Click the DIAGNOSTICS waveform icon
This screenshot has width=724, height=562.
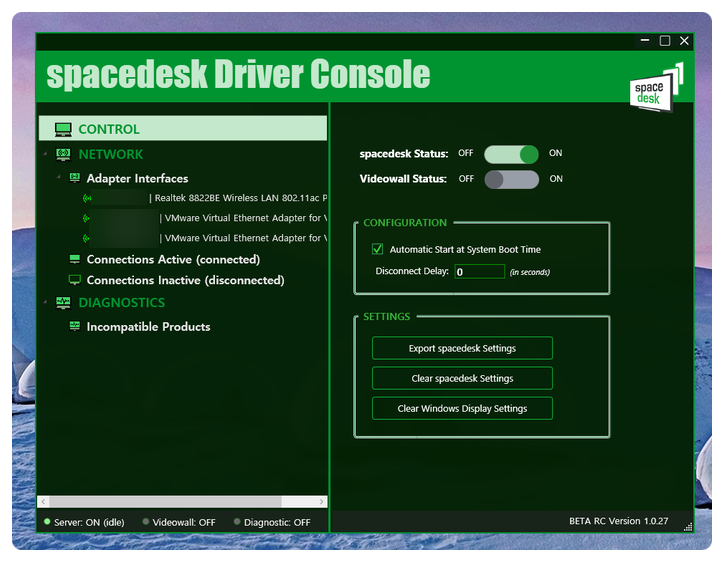(63, 303)
